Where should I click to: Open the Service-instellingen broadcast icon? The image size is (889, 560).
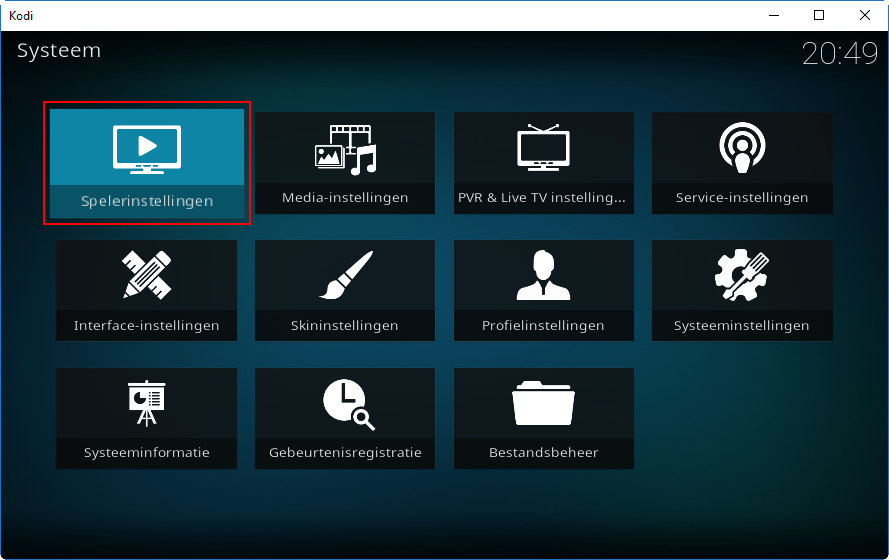(742, 148)
